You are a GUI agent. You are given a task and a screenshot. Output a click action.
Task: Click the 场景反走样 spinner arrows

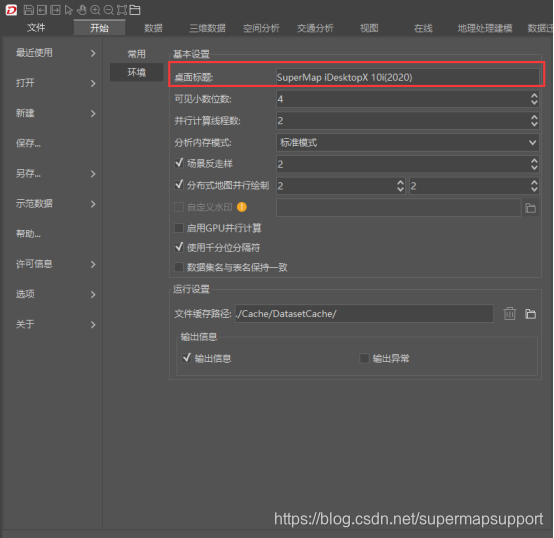click(x=534, y=164)
